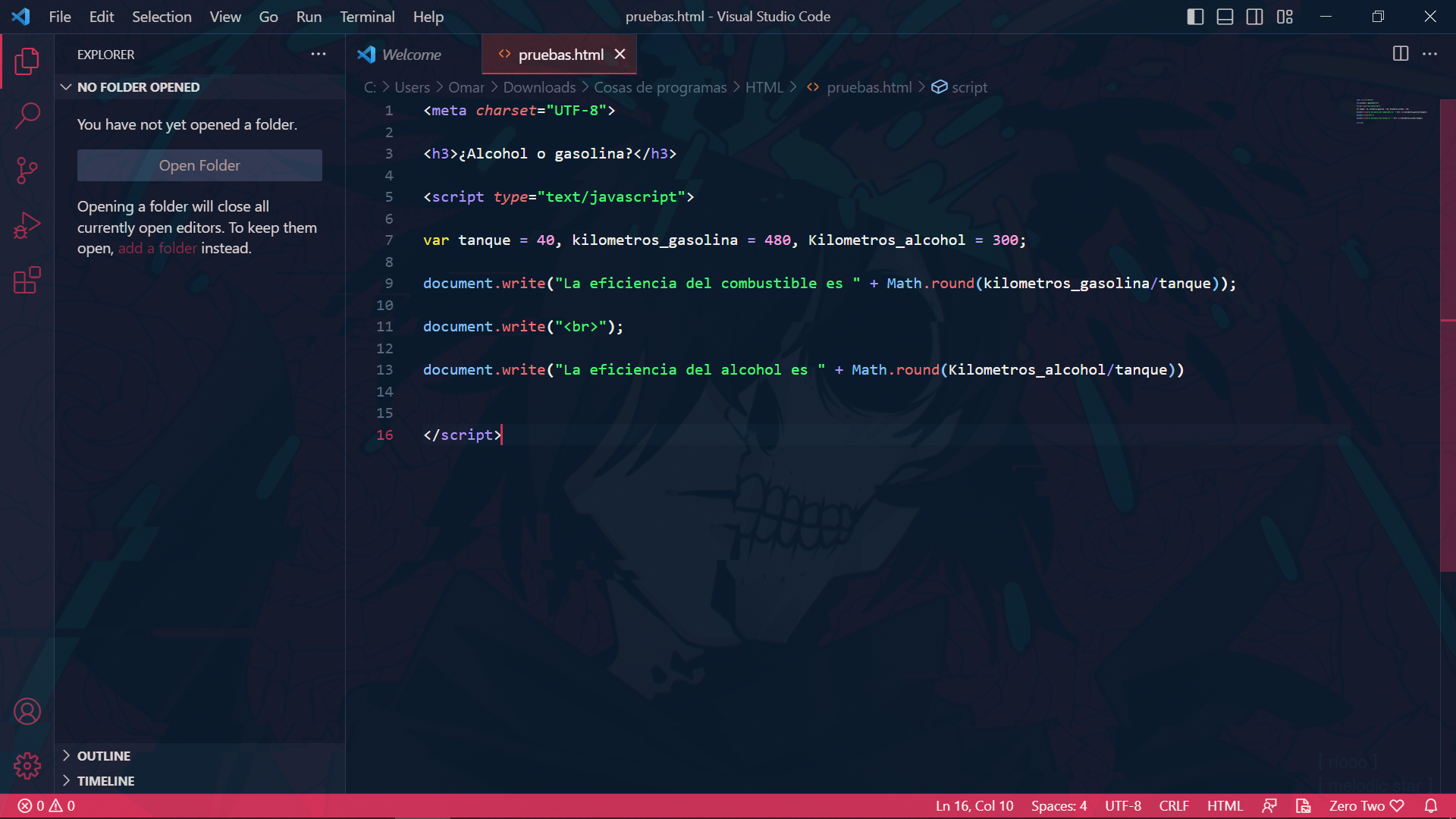Viewport: 1456px width, 819px height.
Task: Open the View menu
Action: pyautogui.click(x=225, y=17)
